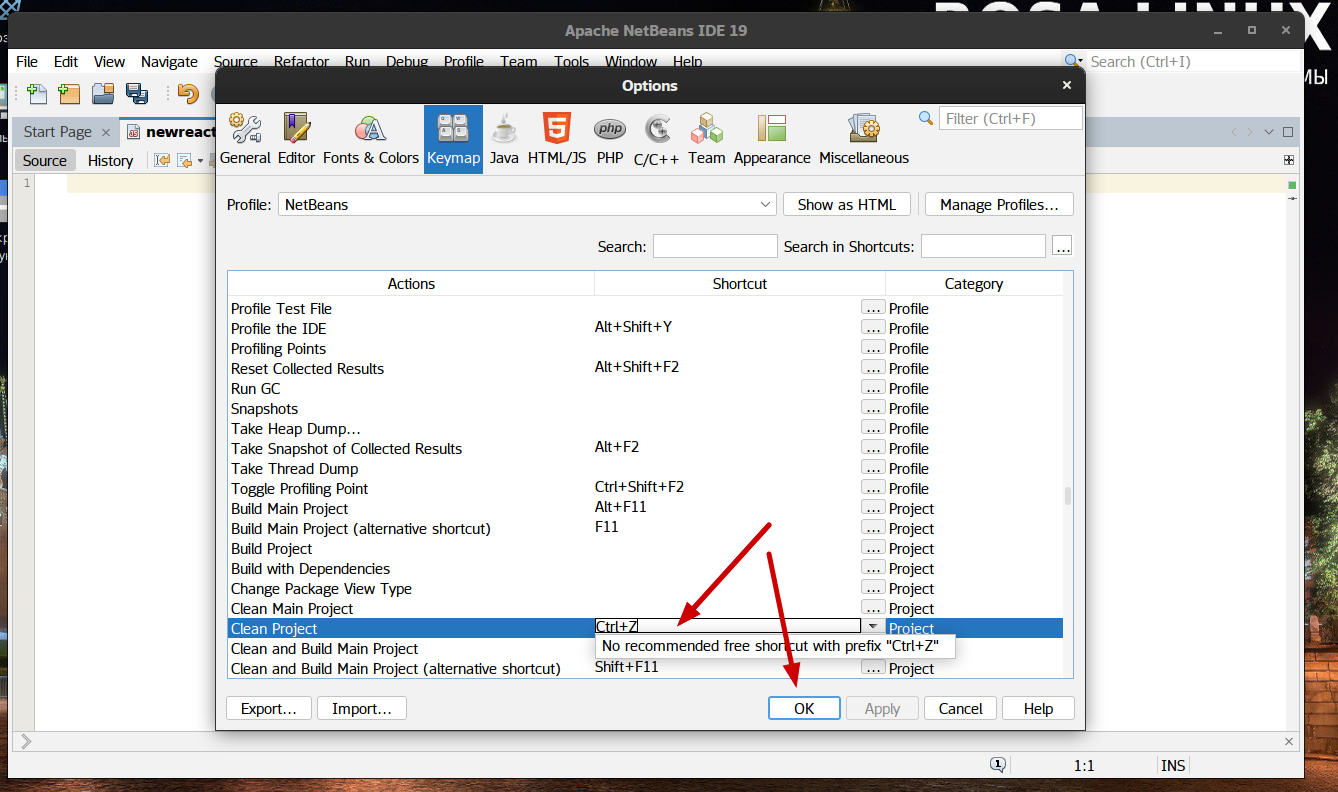This screenshot has width=1338, height=792.
Task: Click Manage Profiles... button
Action: (x=999, y=204)
